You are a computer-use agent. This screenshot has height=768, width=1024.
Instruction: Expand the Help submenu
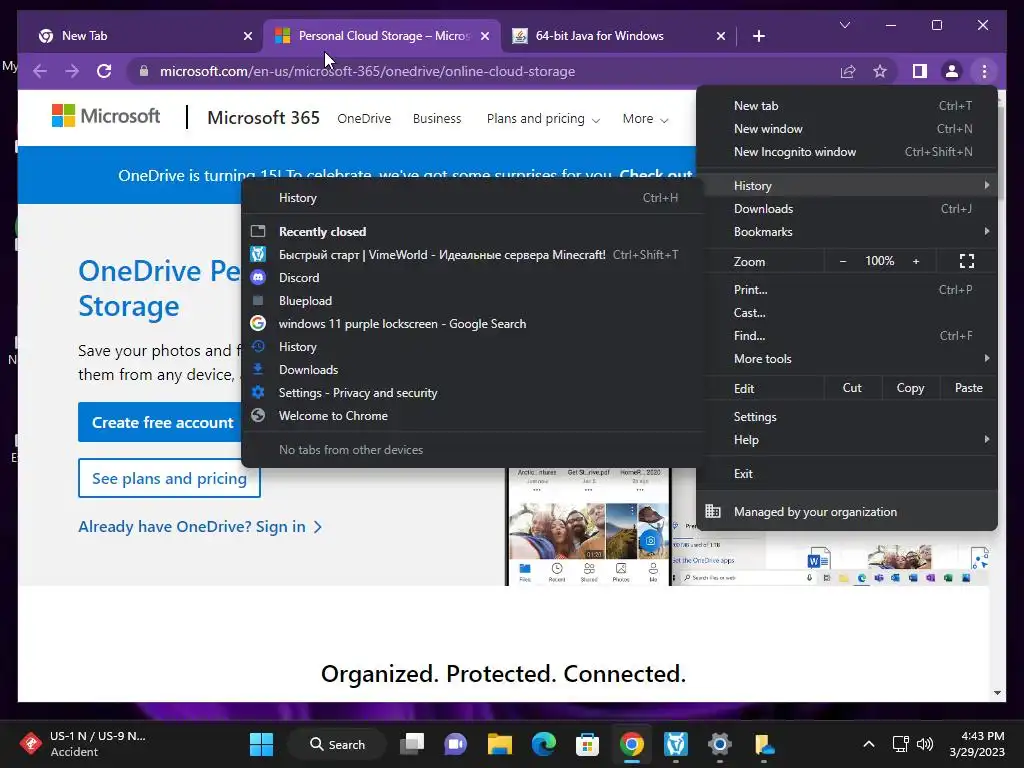(x=847, y=440)
